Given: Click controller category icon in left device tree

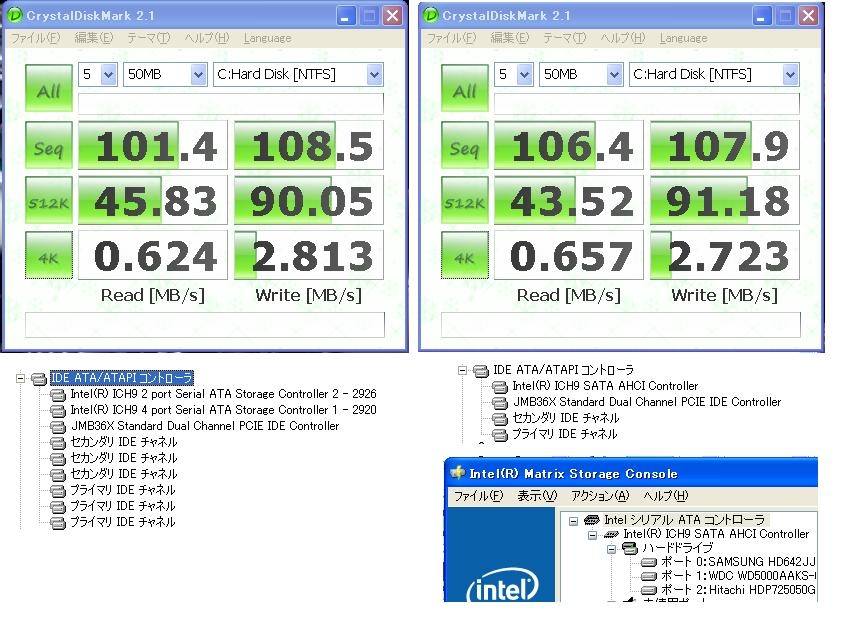Looking at the screenshot, I should point(39,379).
